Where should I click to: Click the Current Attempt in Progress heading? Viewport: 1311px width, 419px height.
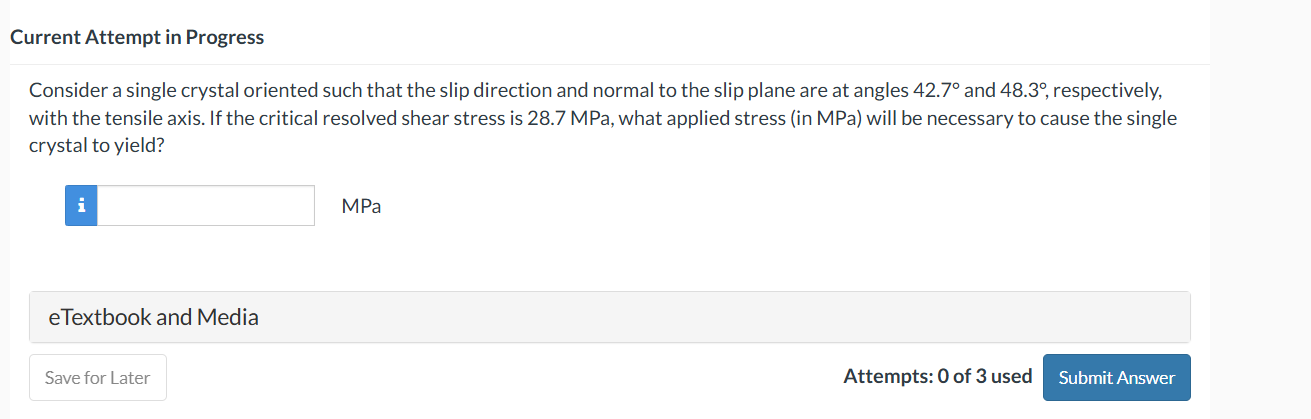pos(137,37)
